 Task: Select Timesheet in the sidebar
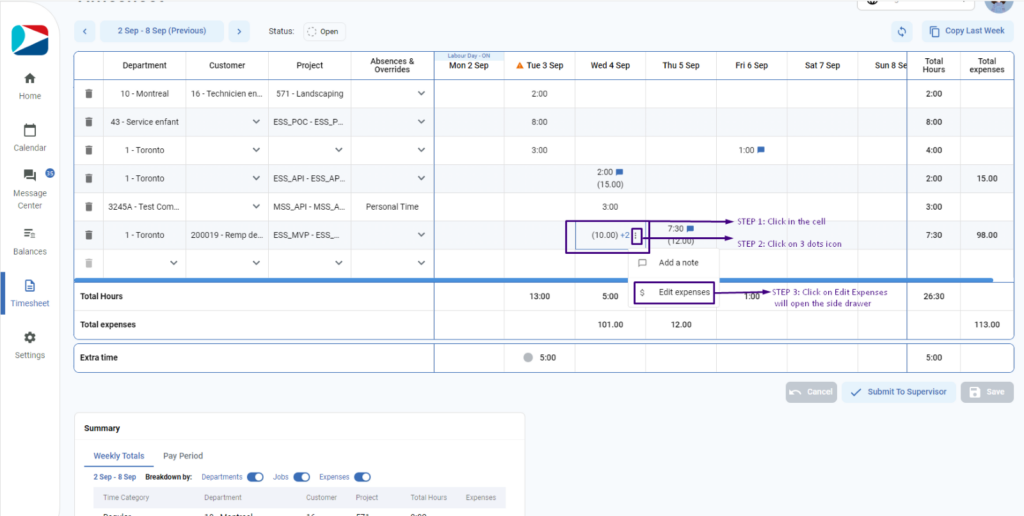click(29, 293)
